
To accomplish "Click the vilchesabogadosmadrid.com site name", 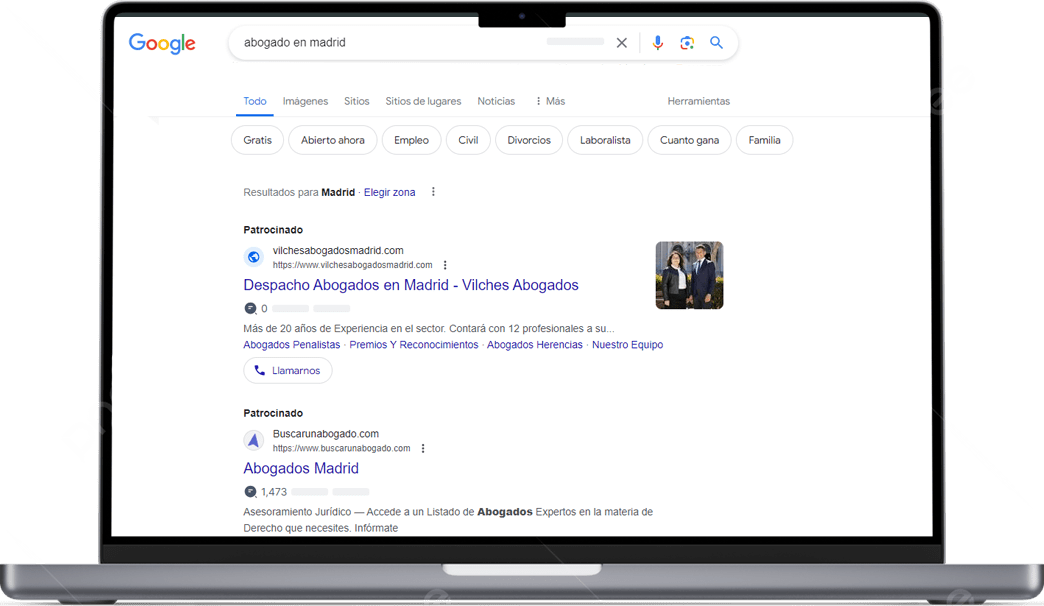I will pos(338,250).
